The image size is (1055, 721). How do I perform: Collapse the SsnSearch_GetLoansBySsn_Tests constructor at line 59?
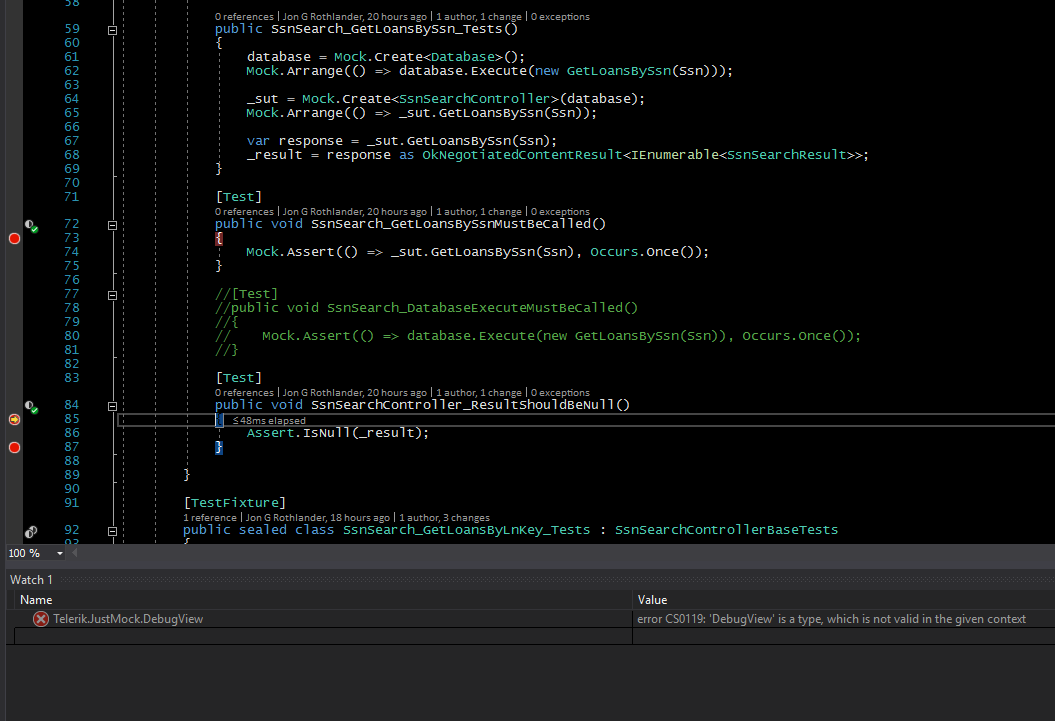point(112,30)
